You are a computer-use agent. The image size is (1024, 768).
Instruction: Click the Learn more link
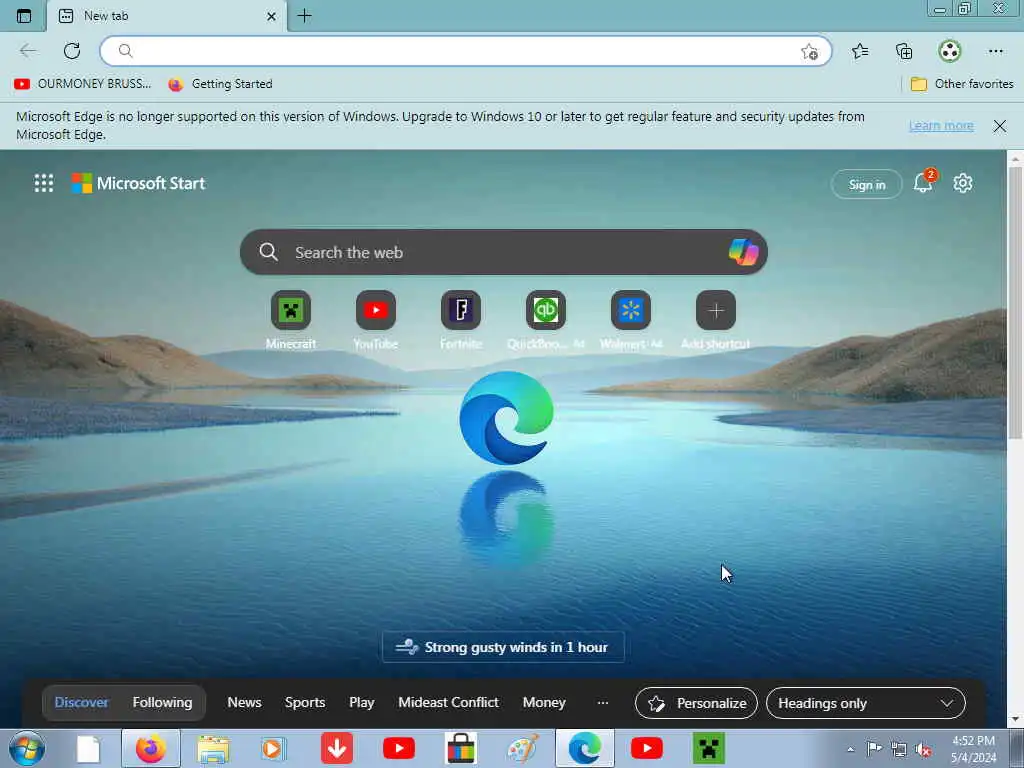[x=941, y=125]
